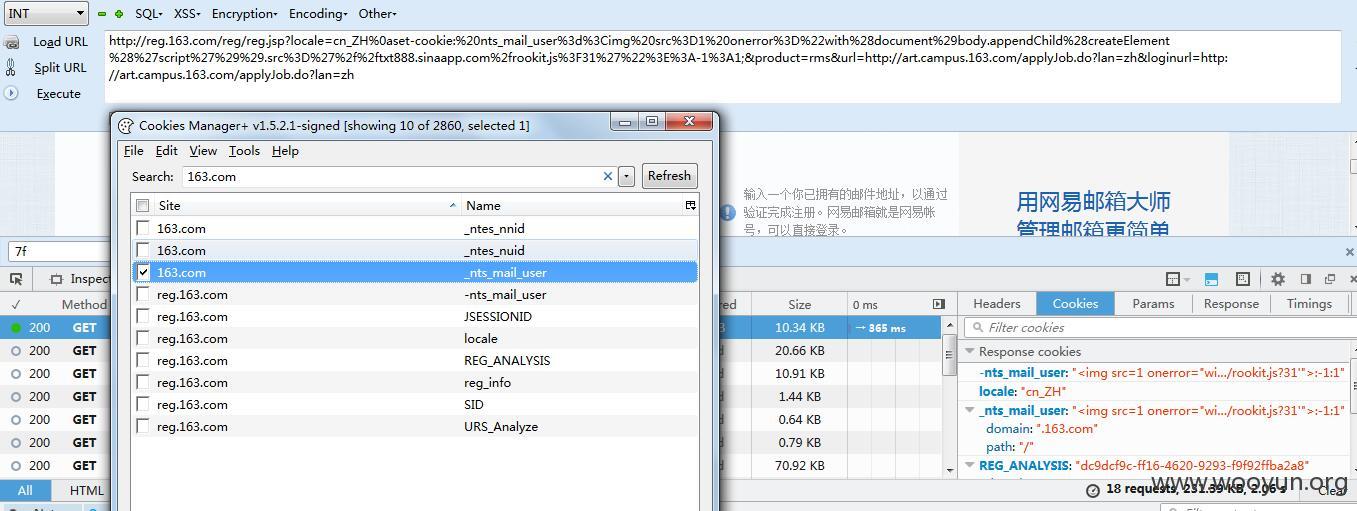The height and width of the screenshot is (511, 1357).
Task: Open the View menu in Cookies Manager
Action: 203,150
